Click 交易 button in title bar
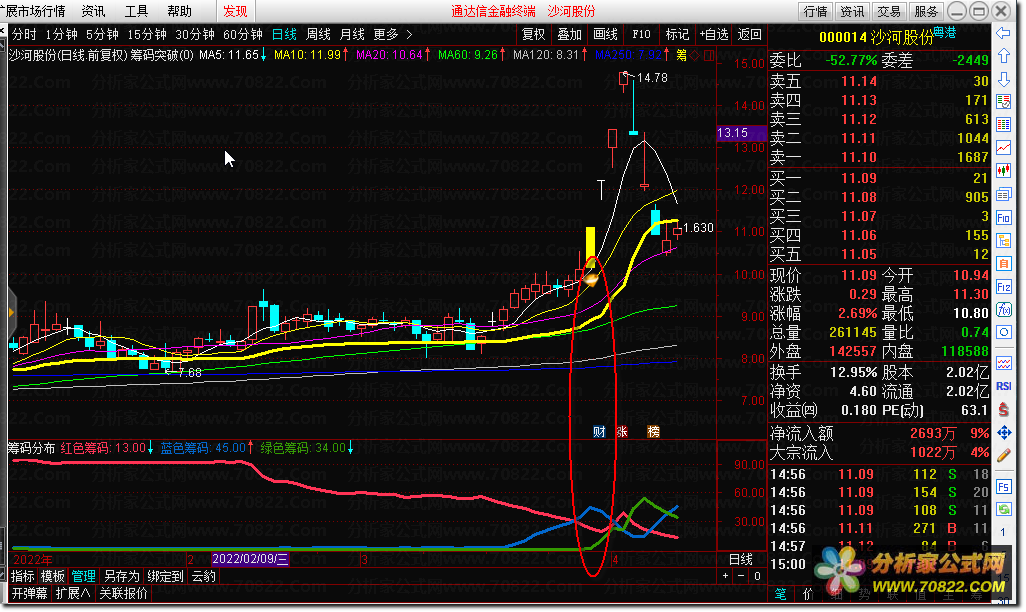Image resolution: width=1026 pixels, height=612 pixels. (x=889, y=11)
